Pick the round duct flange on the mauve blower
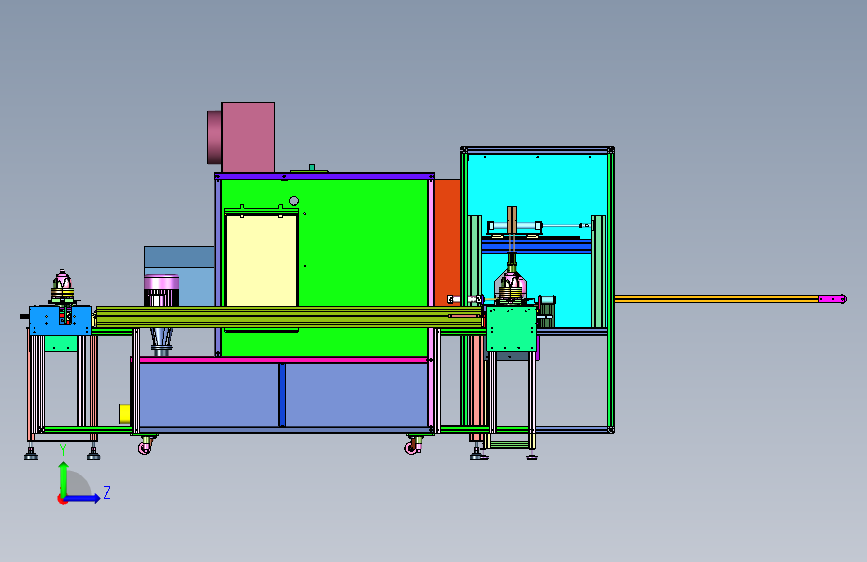867x562 pixels. tap(214, 137)
